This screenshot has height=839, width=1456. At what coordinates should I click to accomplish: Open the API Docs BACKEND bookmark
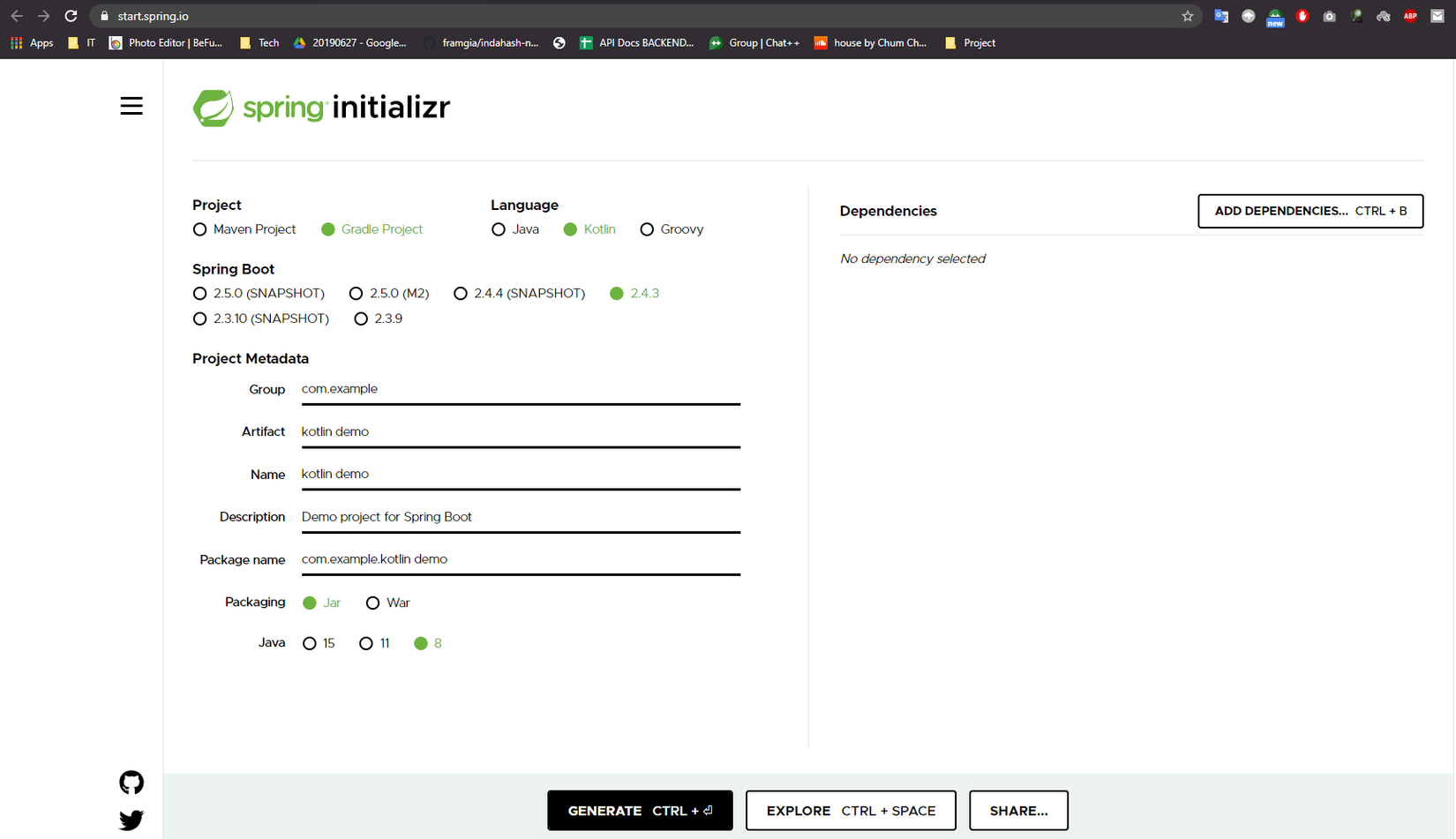(636, 42)
